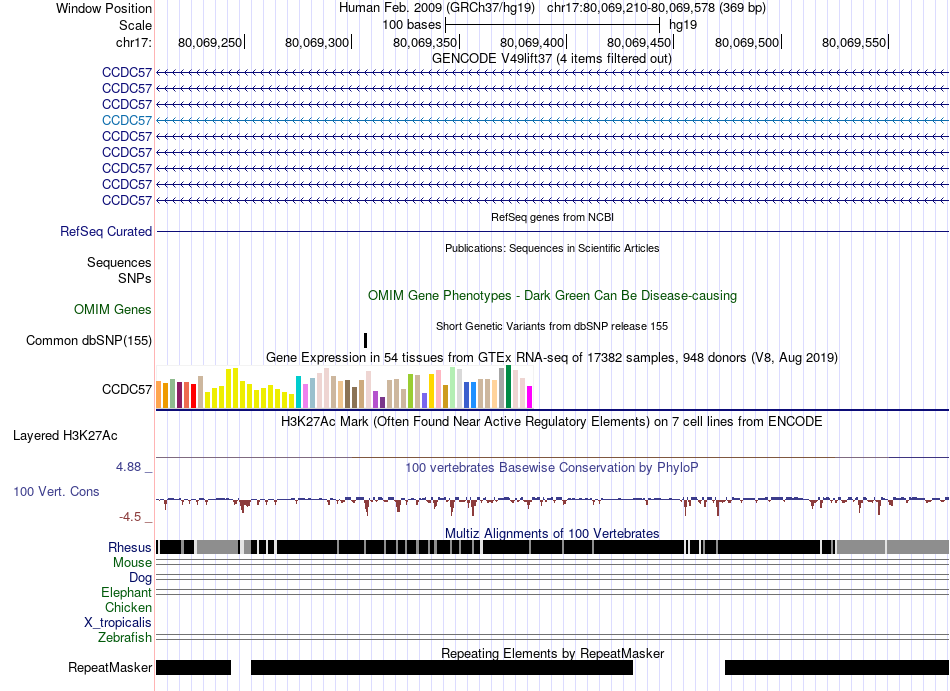Click the Dog alignment label

coord(140,578)
